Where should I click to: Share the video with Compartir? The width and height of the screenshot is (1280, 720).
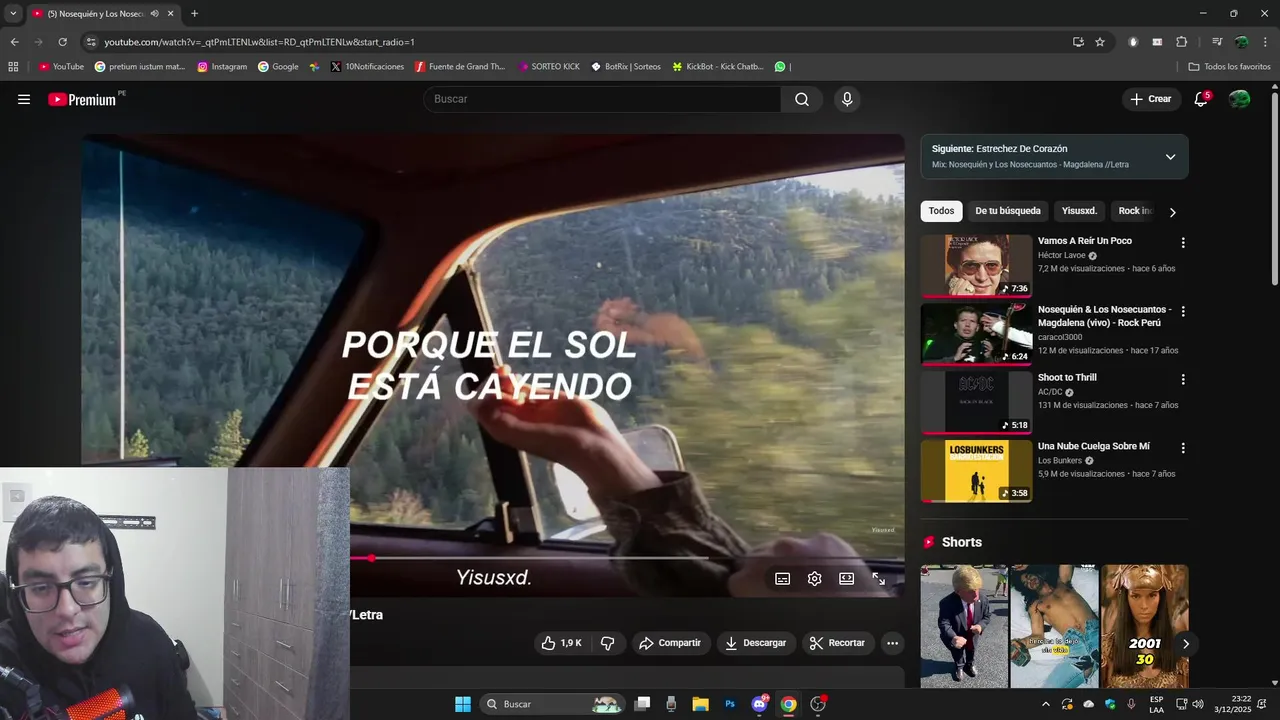[x=670, y=643]
